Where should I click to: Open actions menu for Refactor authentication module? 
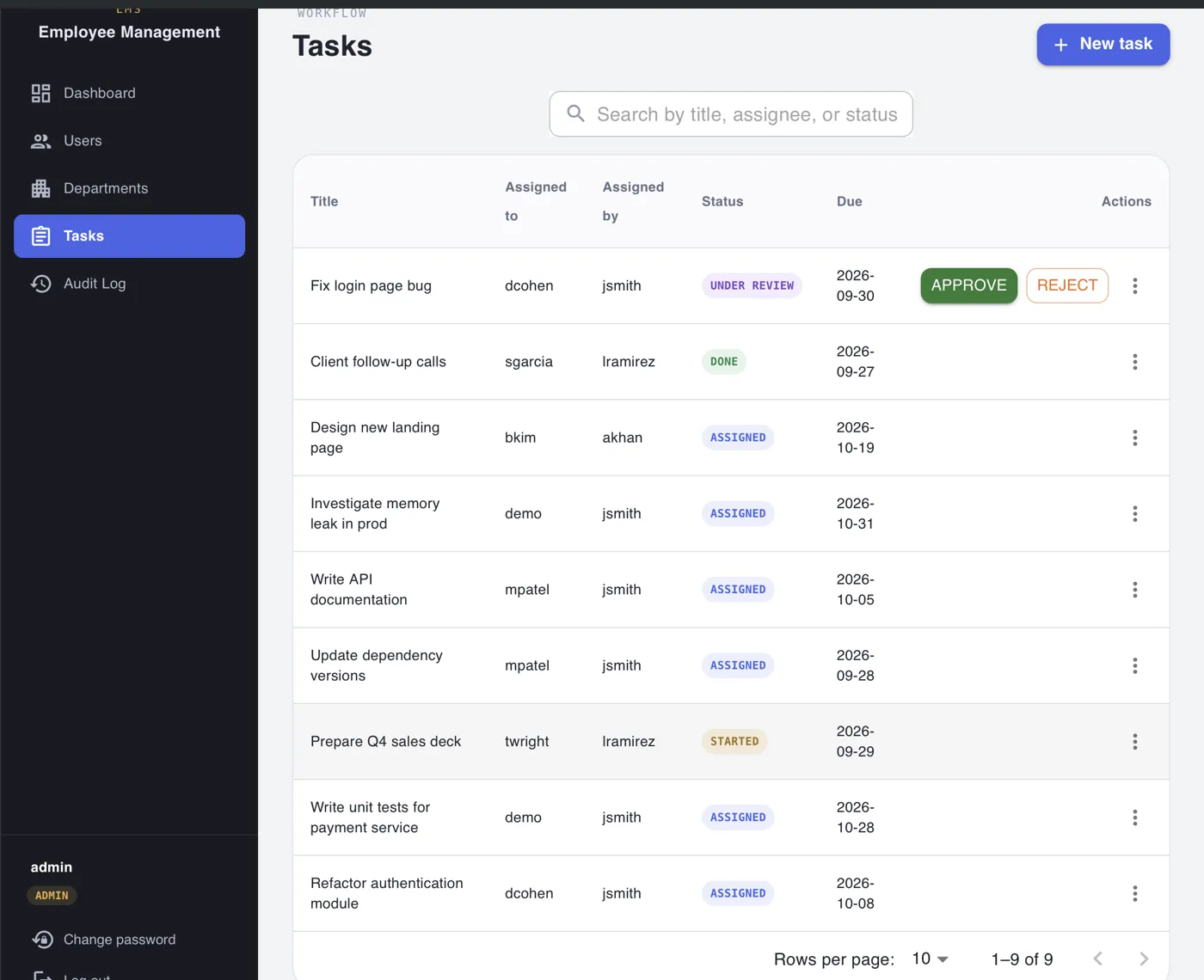pos(1135,893)
